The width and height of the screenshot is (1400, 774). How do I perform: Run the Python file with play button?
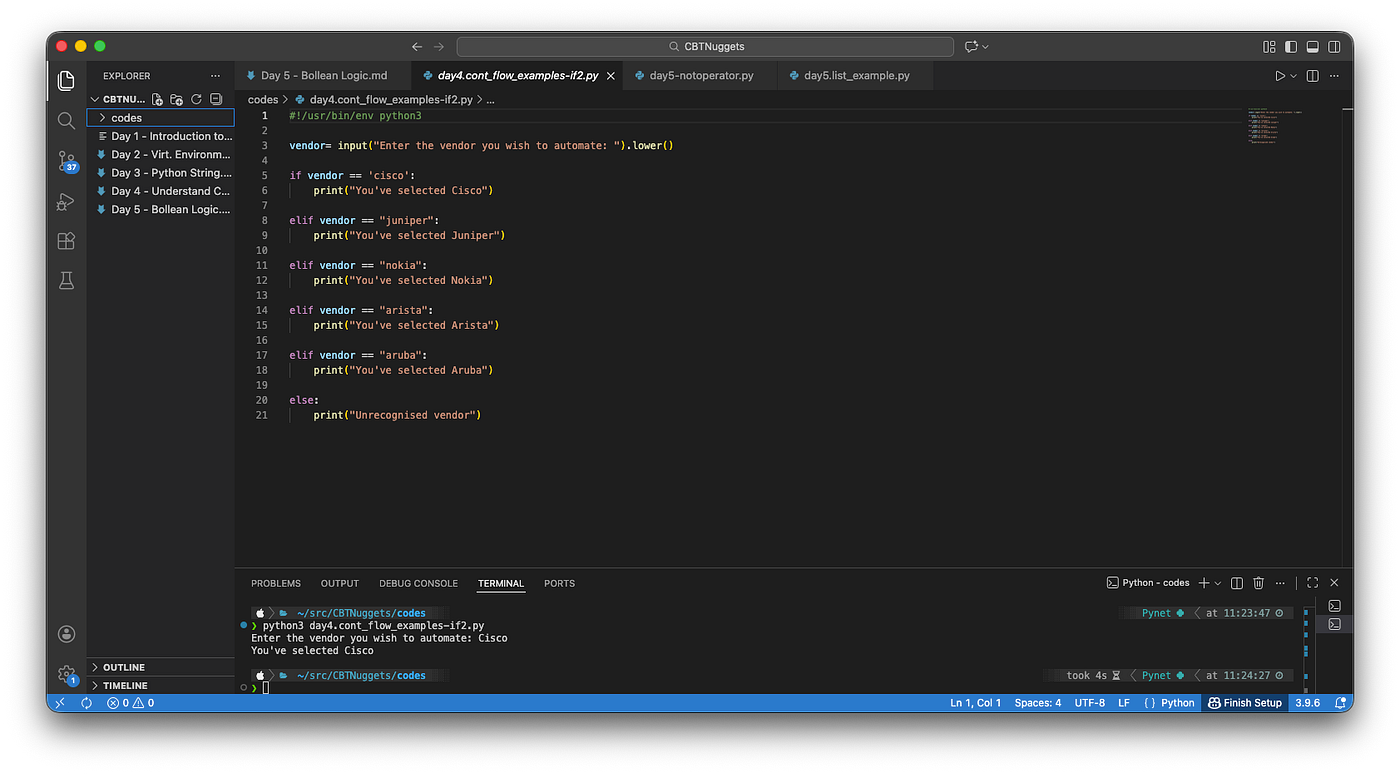tap(1279, 75)
